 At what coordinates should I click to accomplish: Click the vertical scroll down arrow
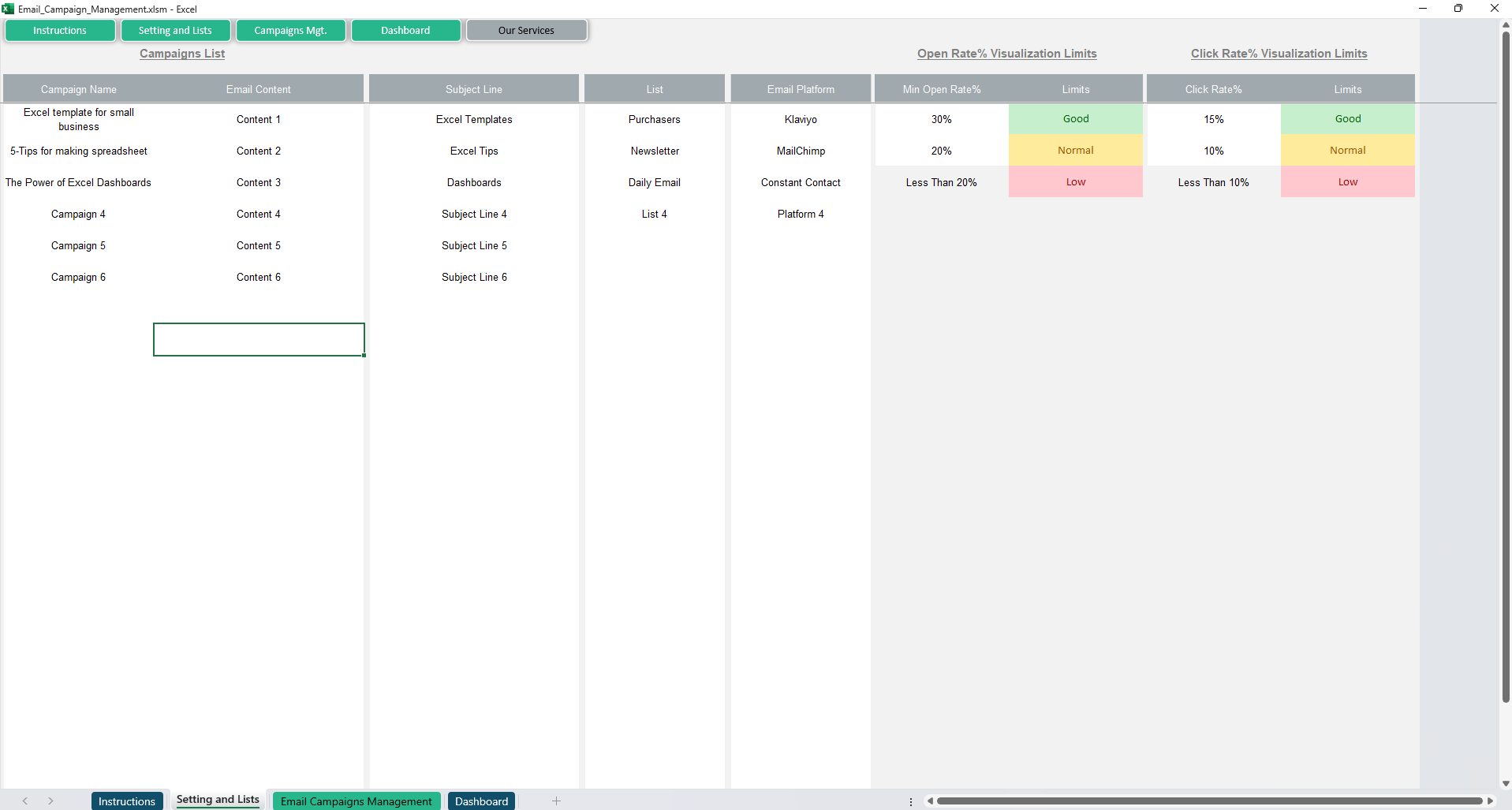click(x=1505, y=783)
